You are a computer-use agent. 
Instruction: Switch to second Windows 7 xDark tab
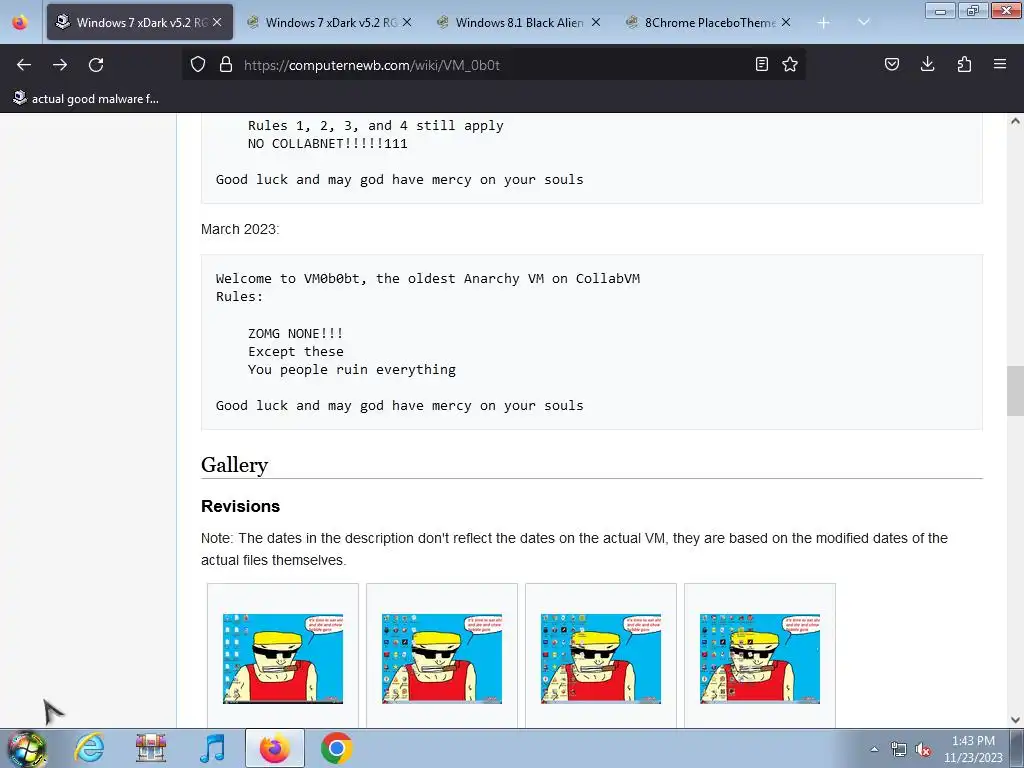click(x=330, y=22)
